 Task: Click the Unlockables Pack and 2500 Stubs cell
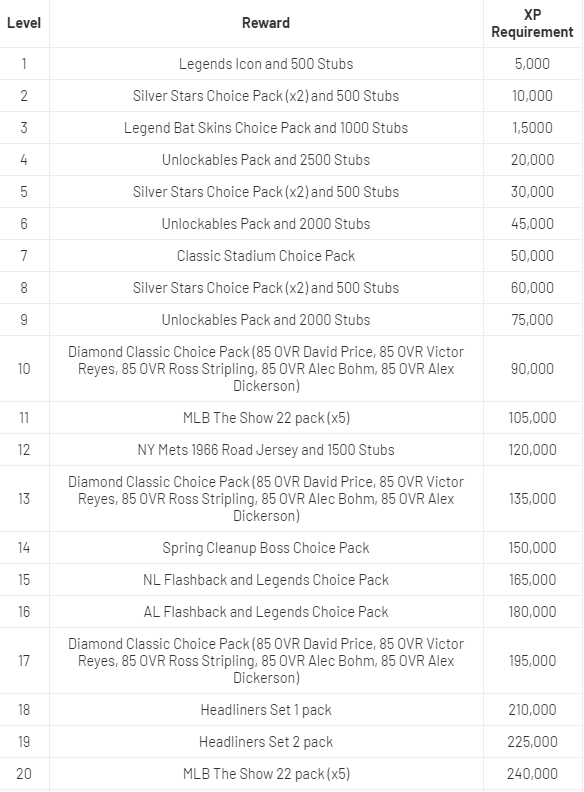[266, 160]
